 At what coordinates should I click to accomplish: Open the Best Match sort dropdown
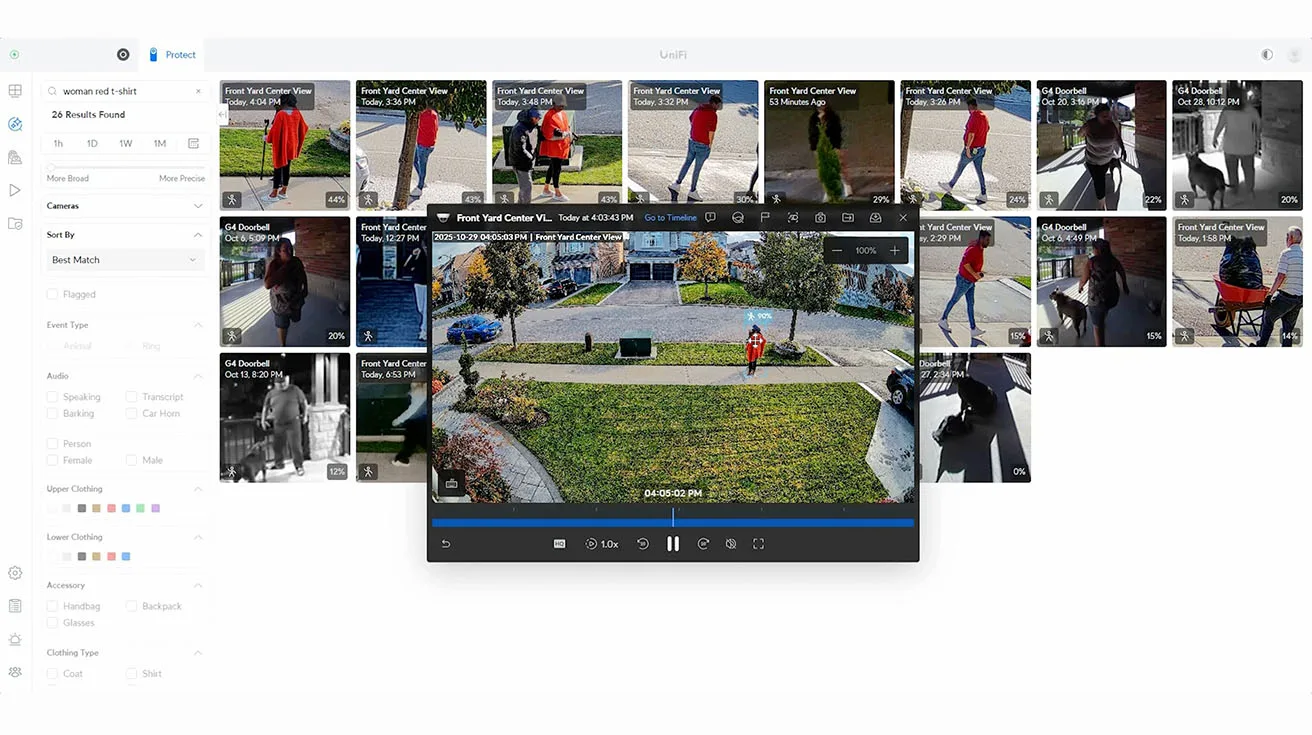125,260
